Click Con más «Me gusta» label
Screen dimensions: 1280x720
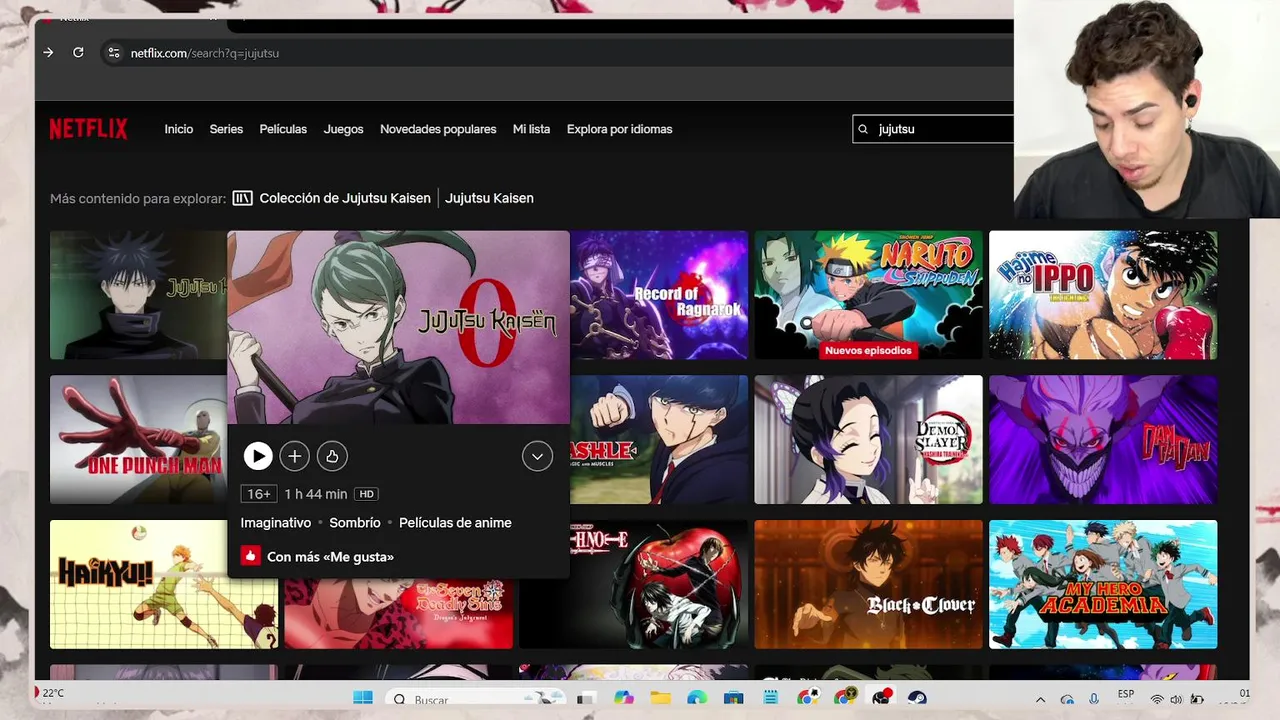[x=330, y=557]
